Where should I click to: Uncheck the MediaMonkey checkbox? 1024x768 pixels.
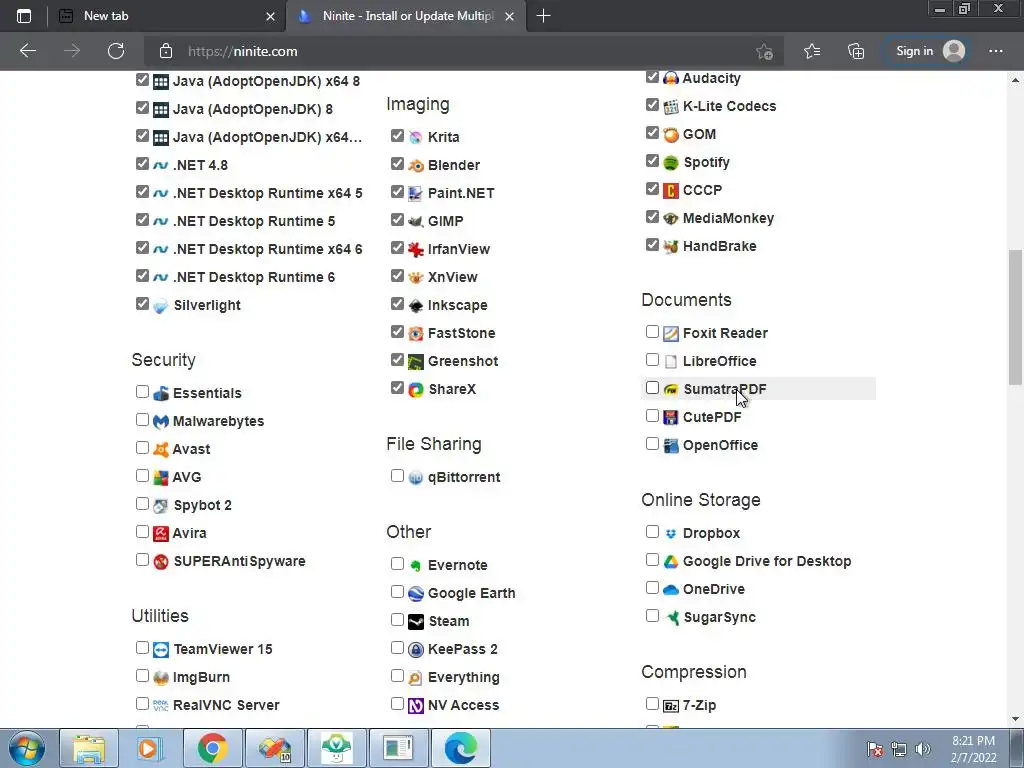point(652,217)
